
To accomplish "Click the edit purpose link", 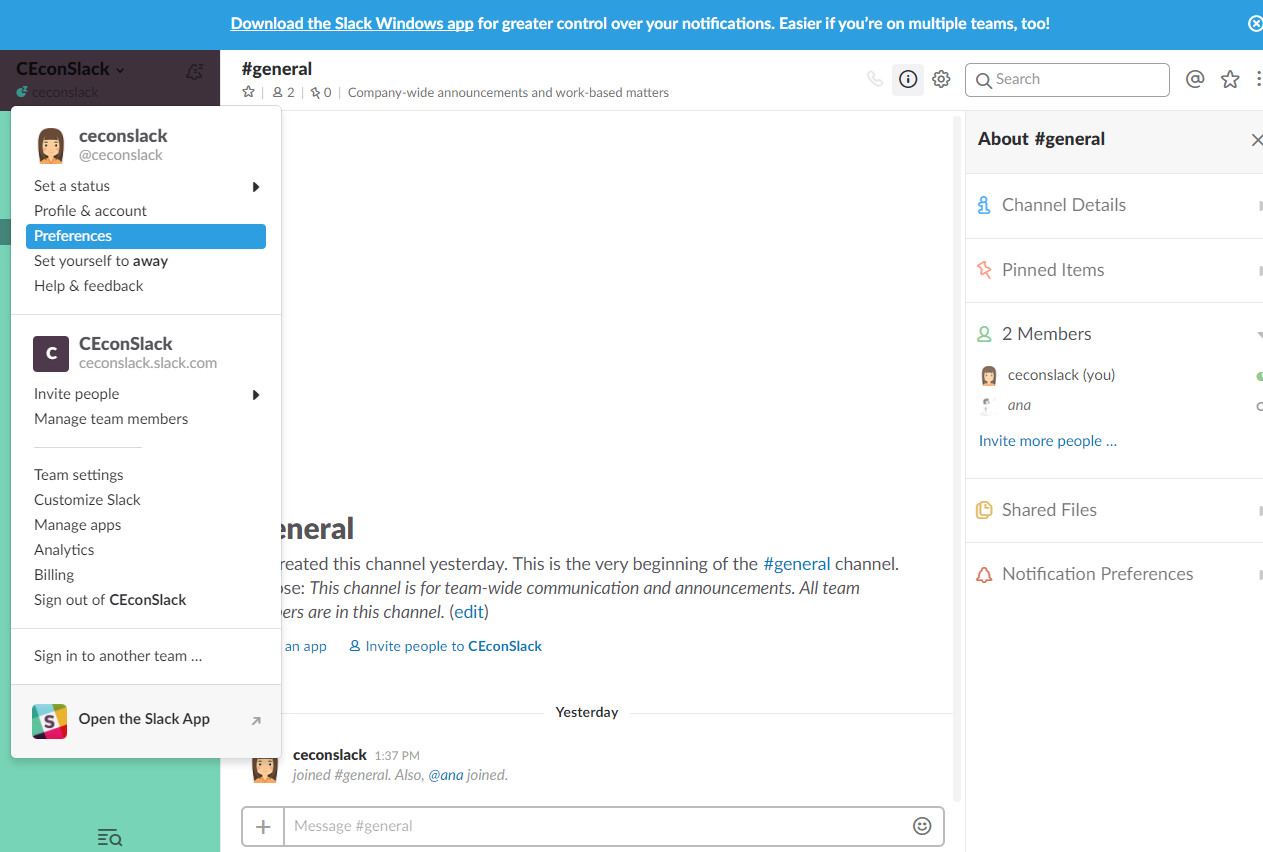I will click(470, 612).
